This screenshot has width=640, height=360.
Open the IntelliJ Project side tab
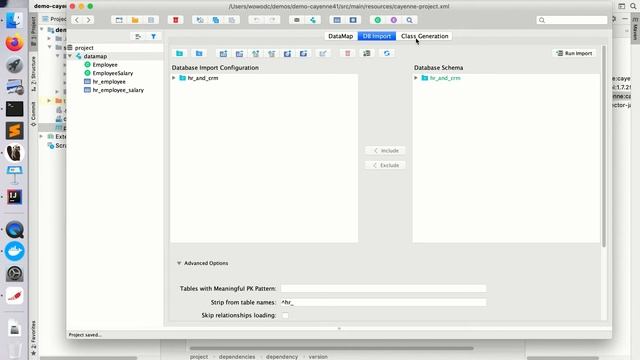(33, 31)
